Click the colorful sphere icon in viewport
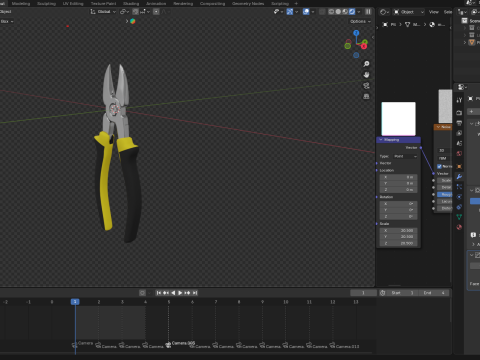The width and height of the screenshot is (480, 360). pyautogui.click(x=133, y=21)
